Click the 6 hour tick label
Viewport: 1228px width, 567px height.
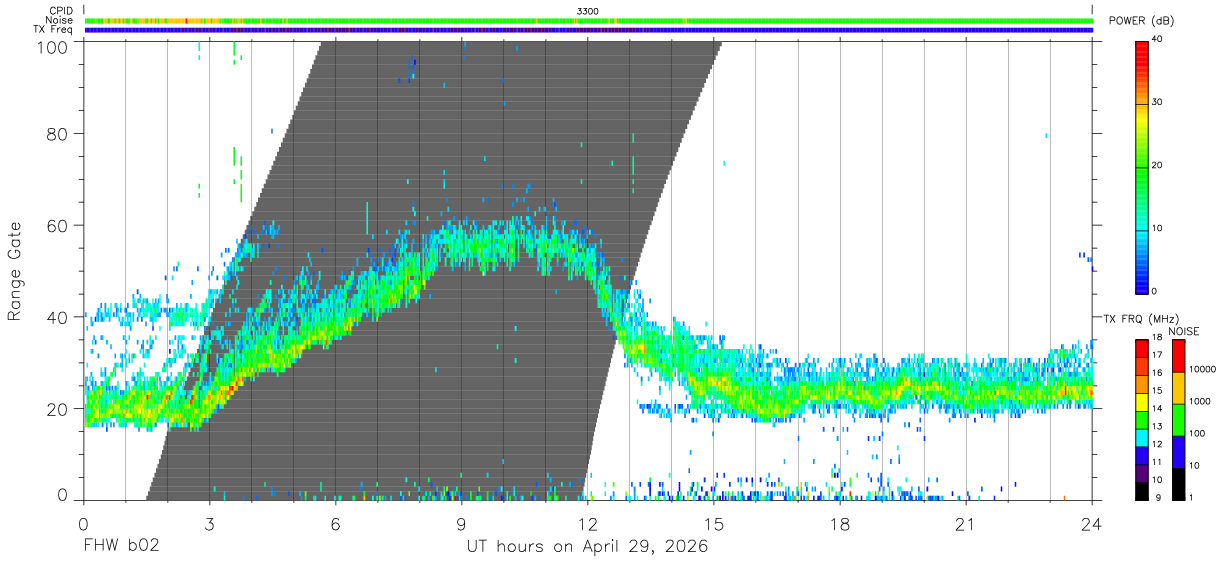pos(335,523)
